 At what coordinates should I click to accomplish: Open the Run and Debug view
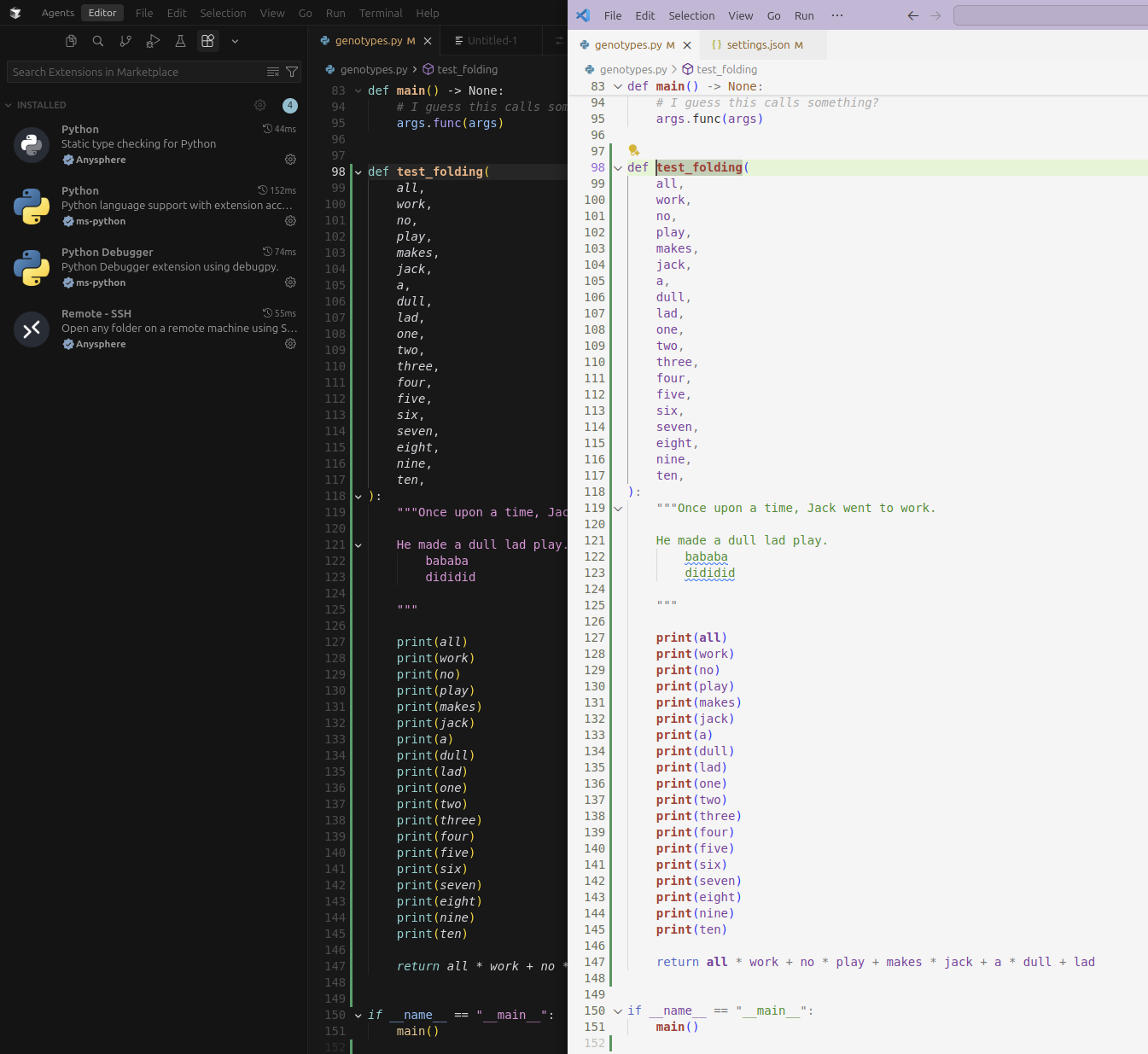coord(153,41)
